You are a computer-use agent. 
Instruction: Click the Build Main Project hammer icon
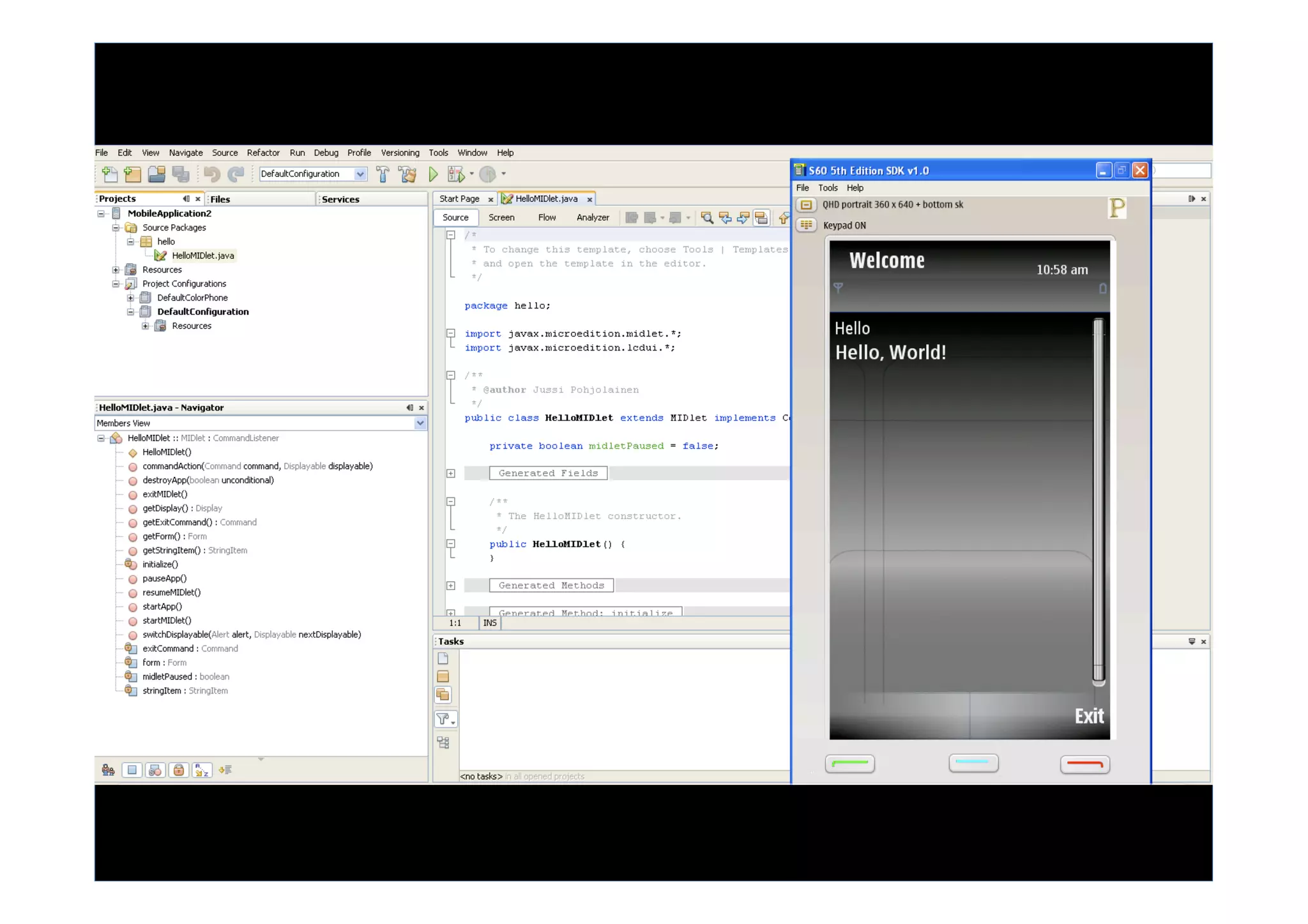point(383,174)
